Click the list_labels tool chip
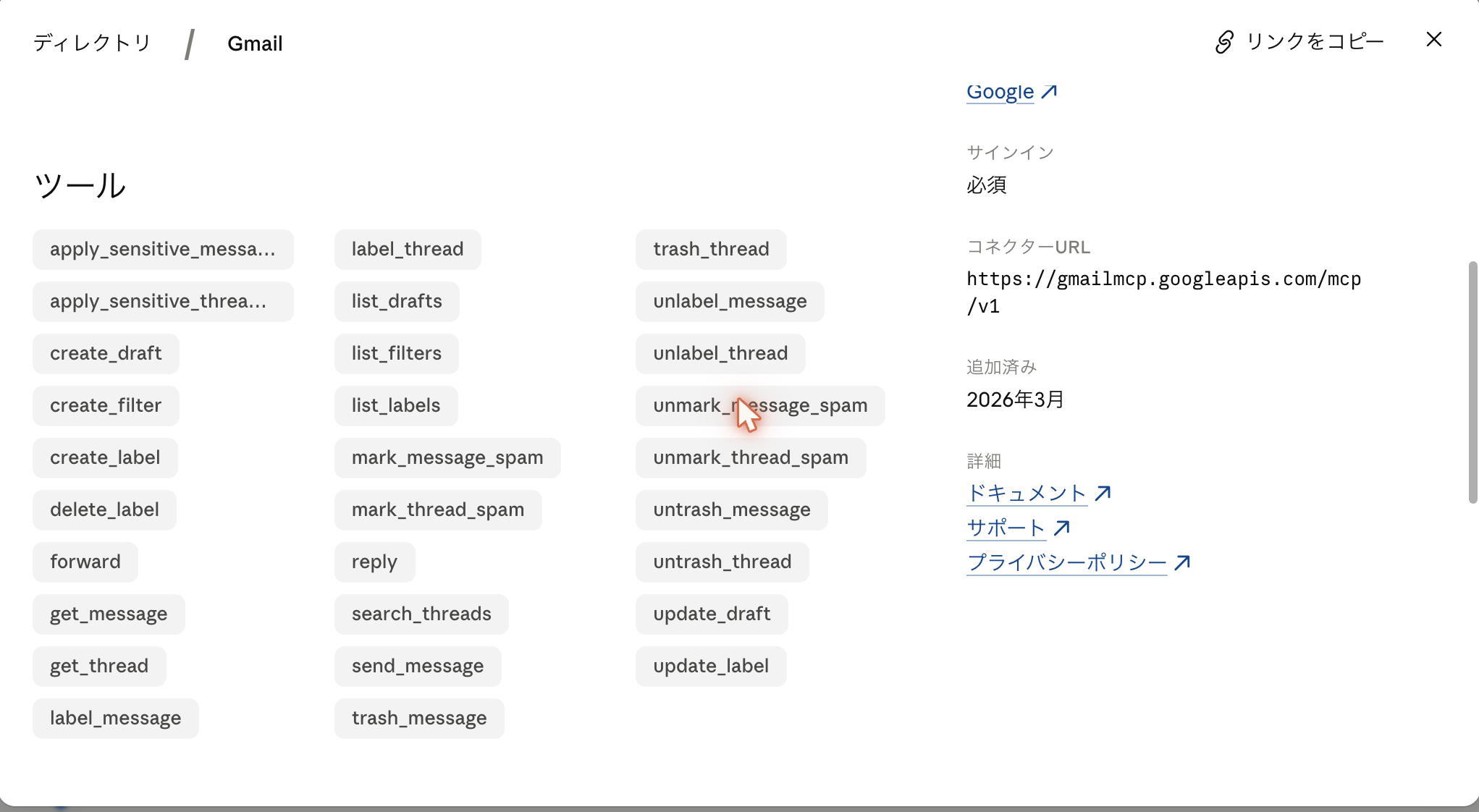1479x812 pixels. click(x=396, y=406)
